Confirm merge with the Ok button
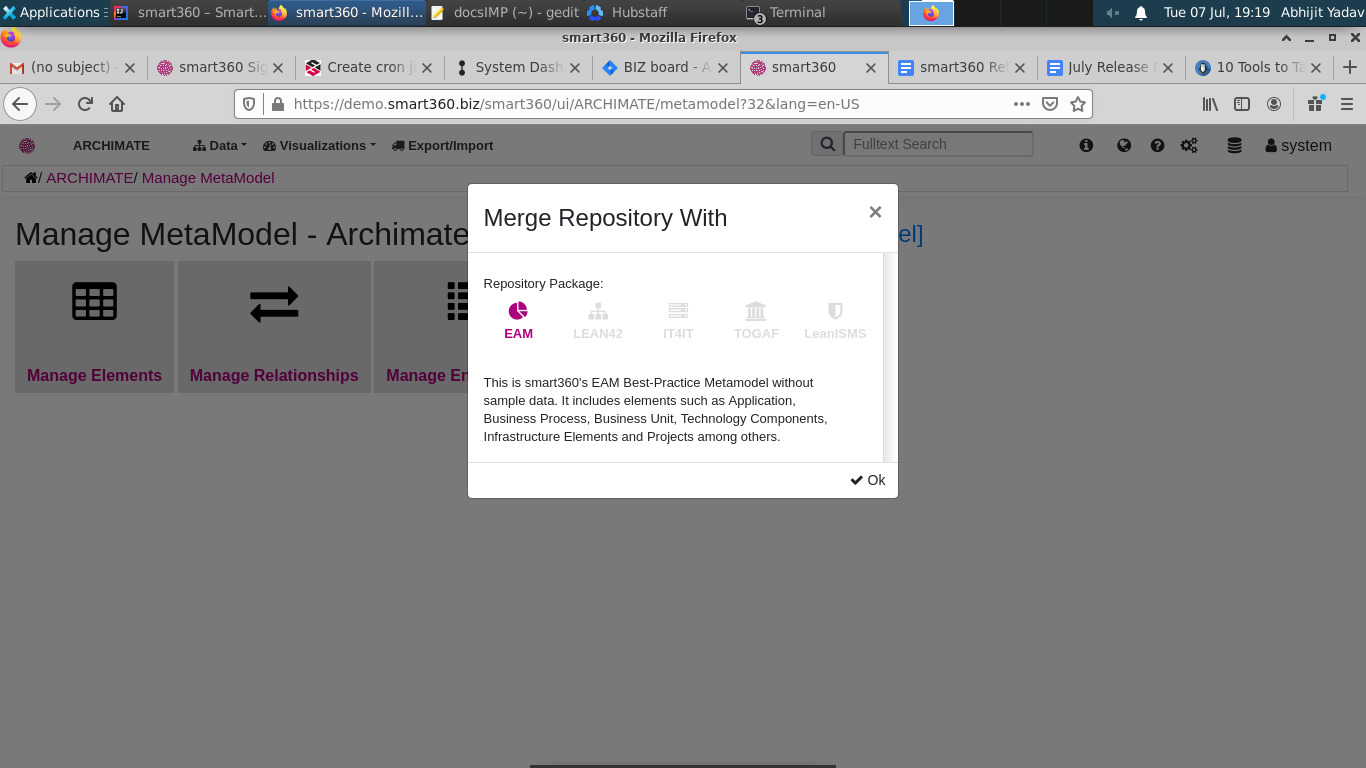 coord(868,480)
